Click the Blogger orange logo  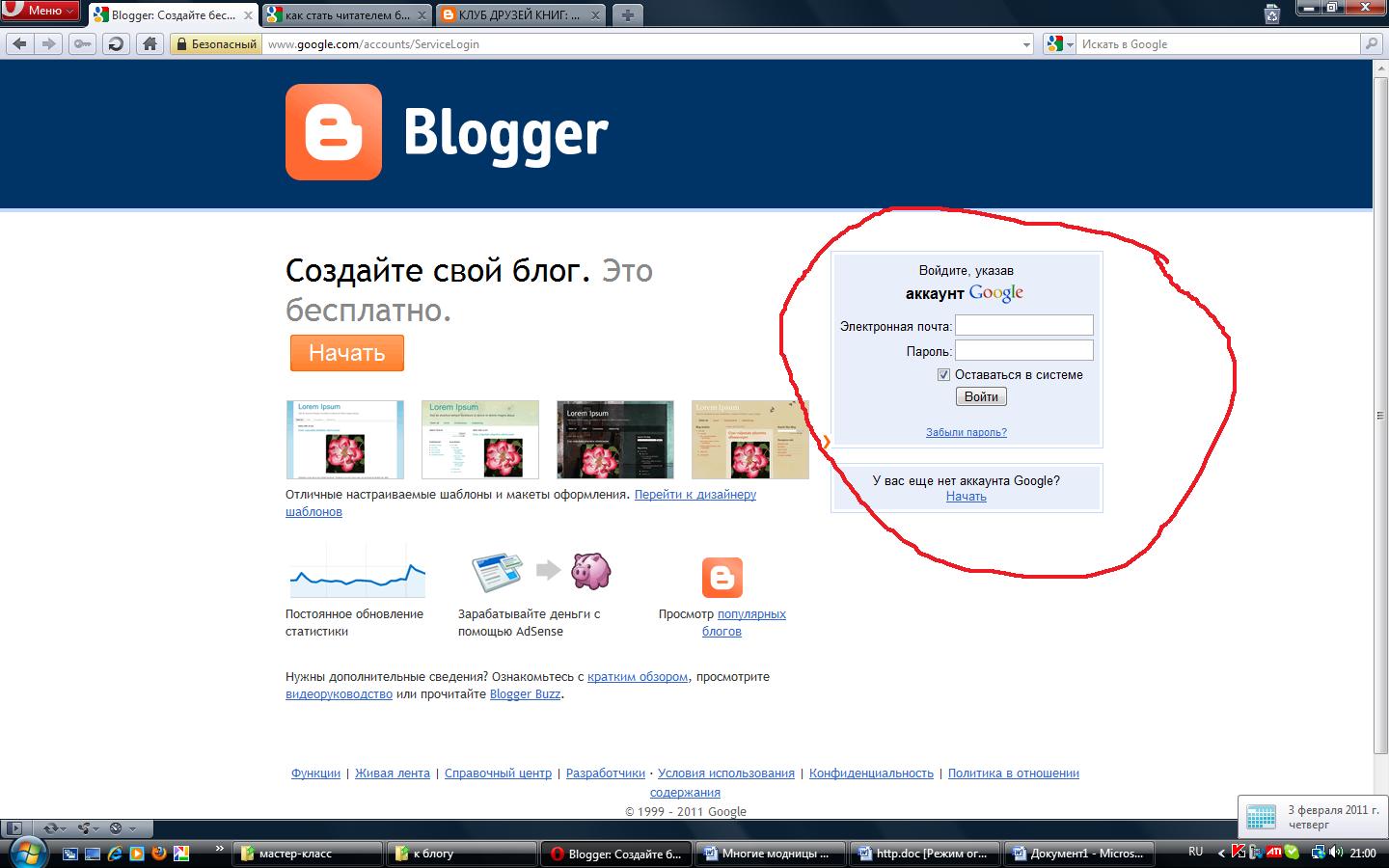(333, 132)
